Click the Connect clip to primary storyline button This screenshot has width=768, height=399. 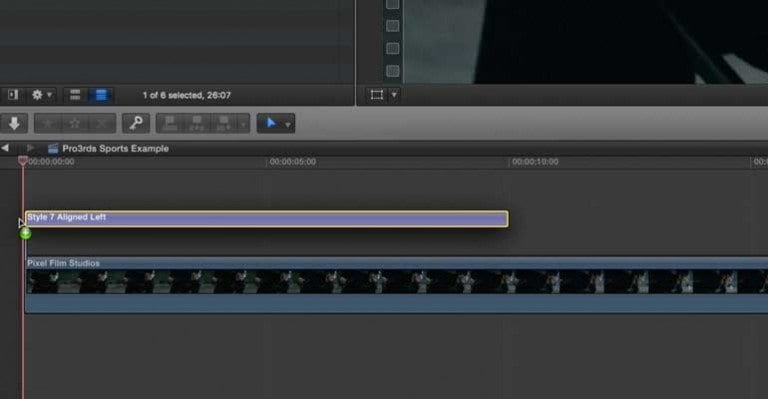[169, 123]
